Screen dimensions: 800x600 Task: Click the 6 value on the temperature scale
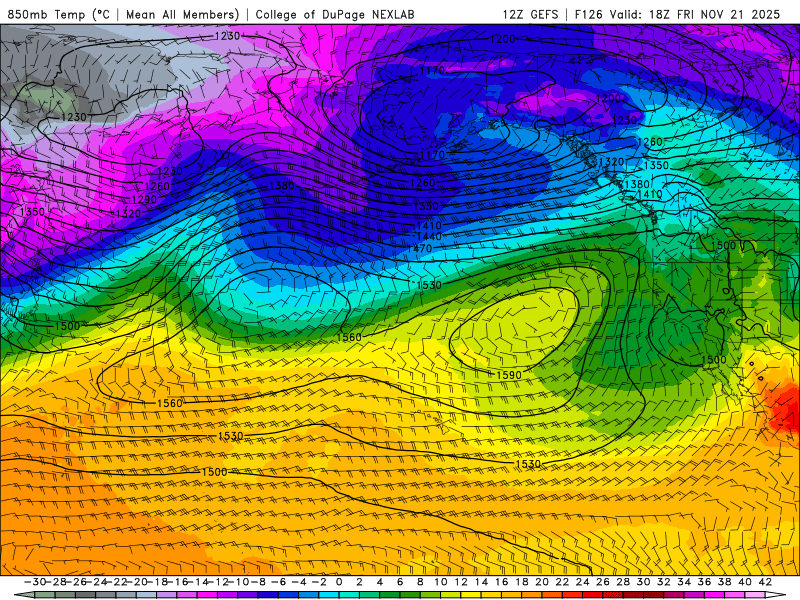point(400,582)
